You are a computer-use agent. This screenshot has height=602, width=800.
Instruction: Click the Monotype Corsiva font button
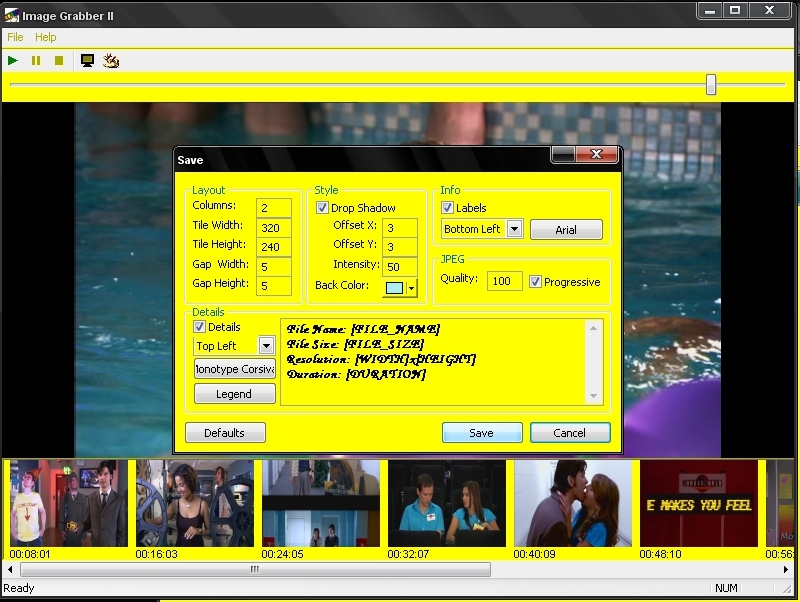coord(235,369)
